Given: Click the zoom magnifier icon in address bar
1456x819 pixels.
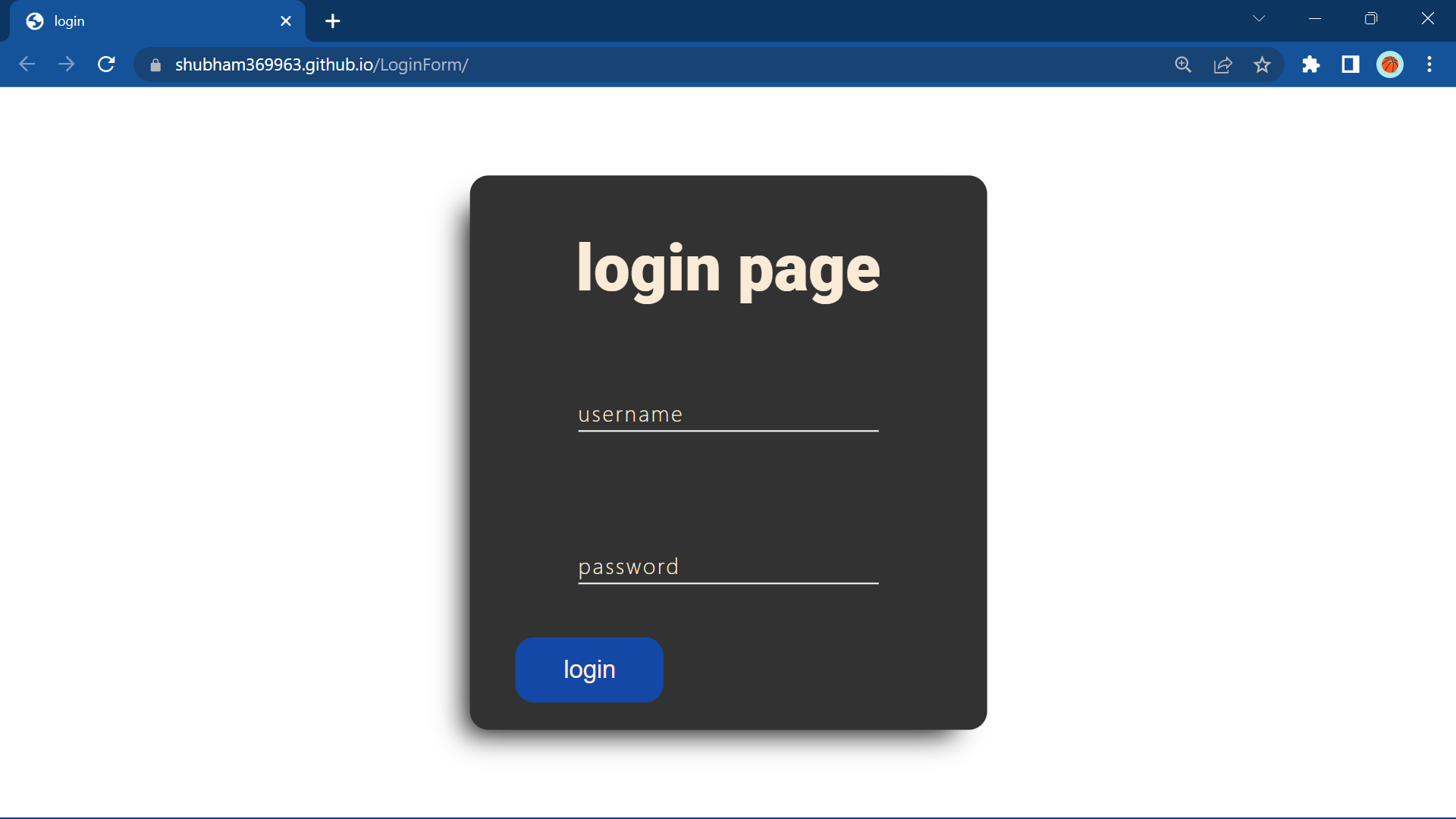Looking at the screenshot, I should (1183, 64).
